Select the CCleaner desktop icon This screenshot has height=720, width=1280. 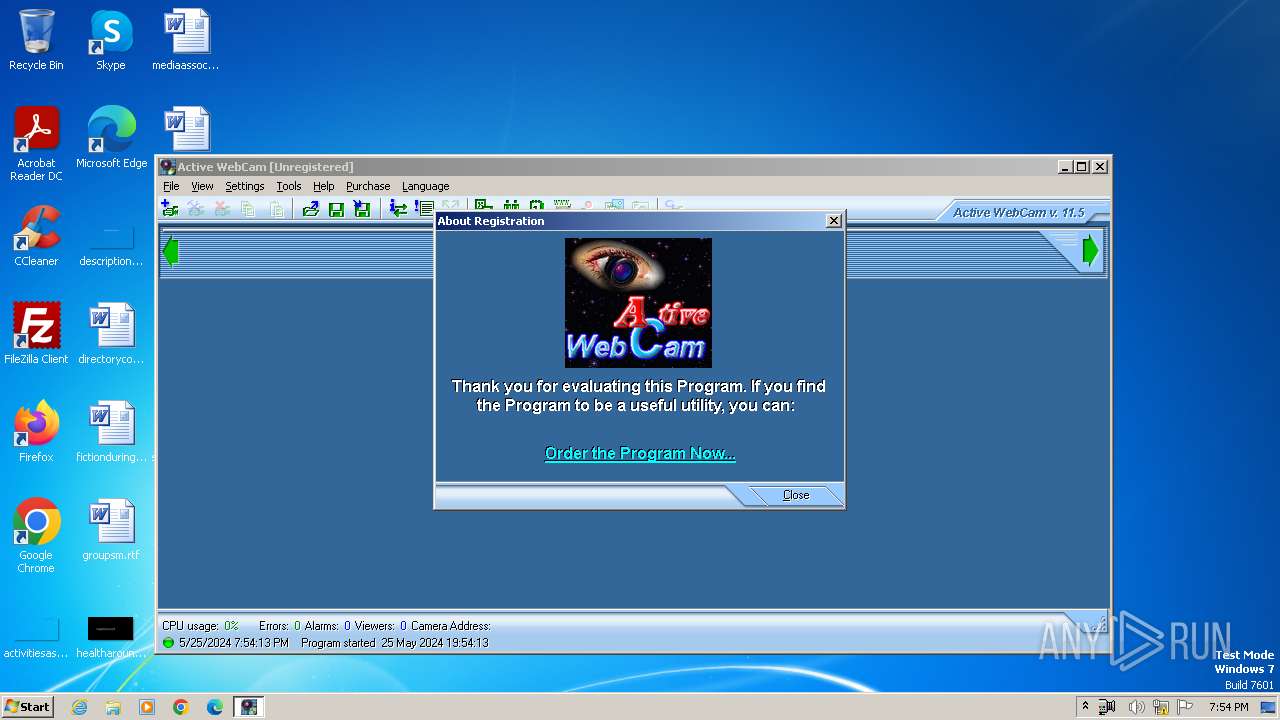pos(36,236)
